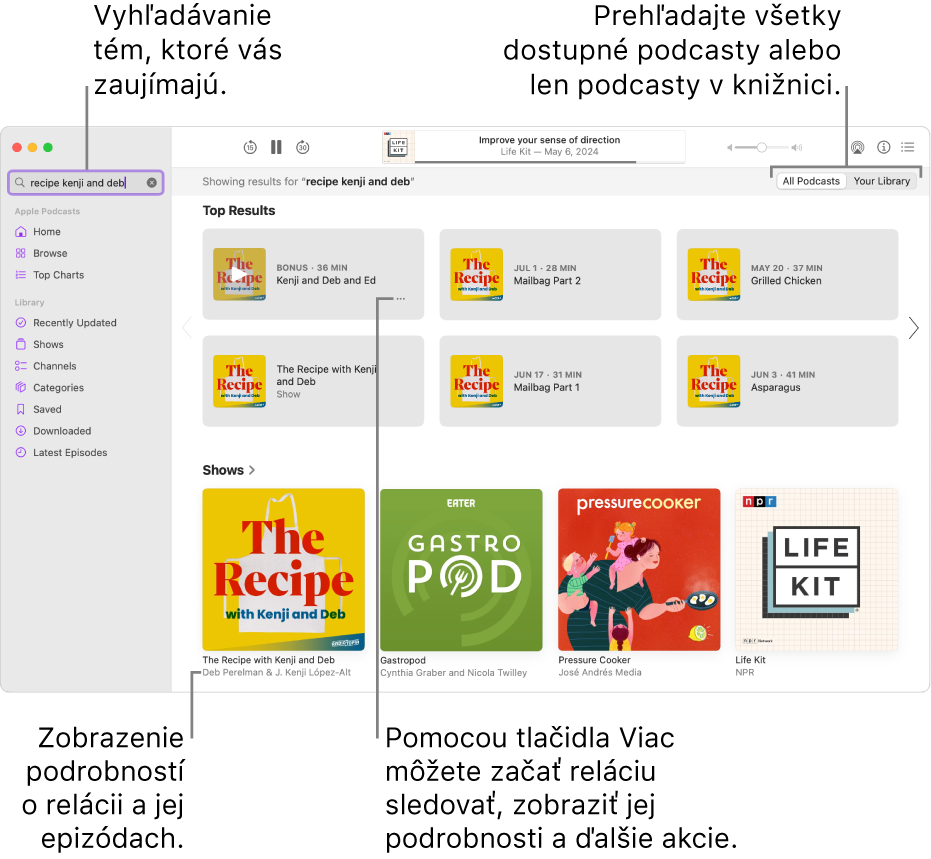The image size is (931, 859).
Task: Click 'Improve your sense of direction' title
Action: pyautogui.click(x=549, y=140)
